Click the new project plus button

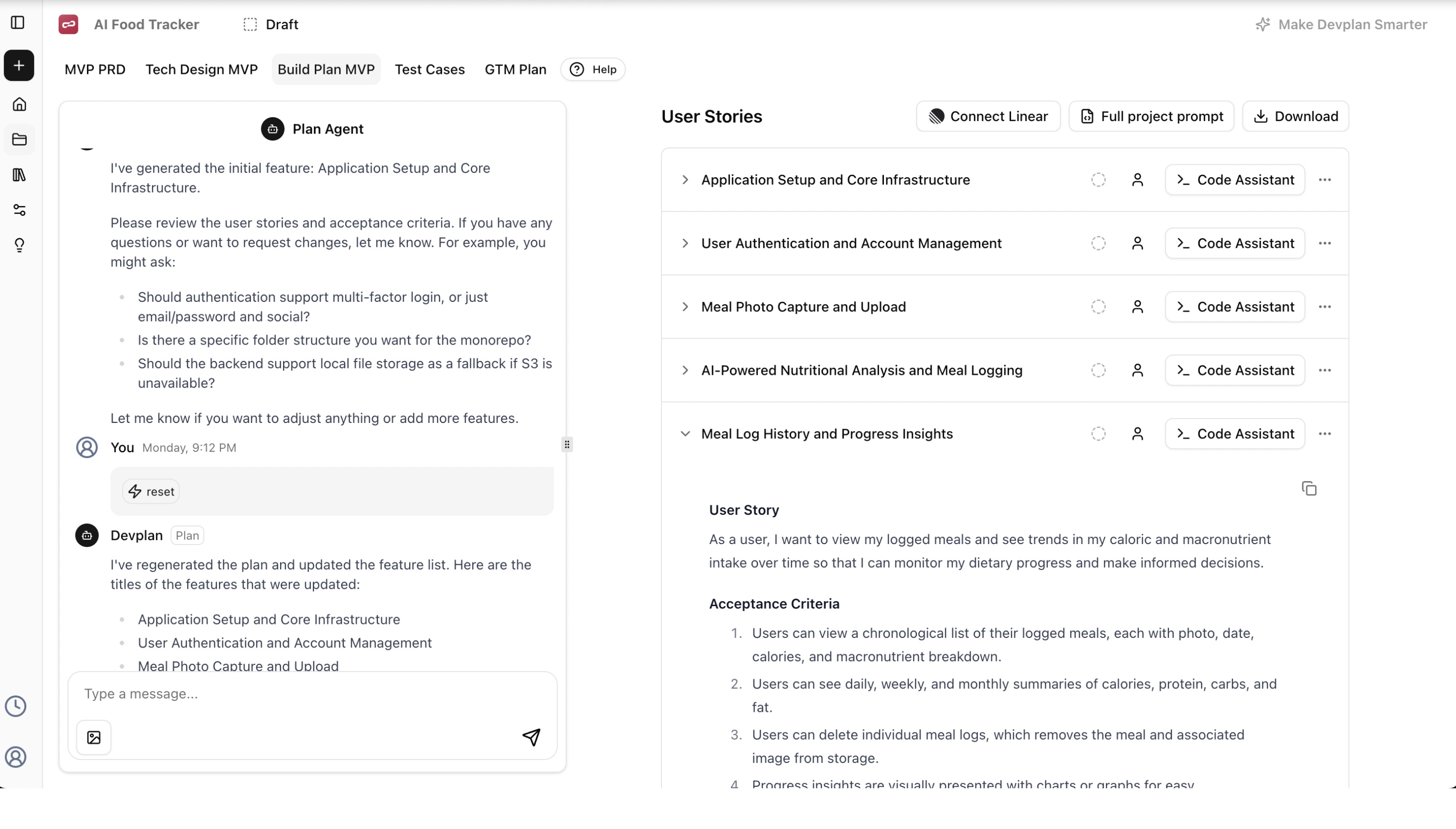pyautogui.click(x=19, y=66)
